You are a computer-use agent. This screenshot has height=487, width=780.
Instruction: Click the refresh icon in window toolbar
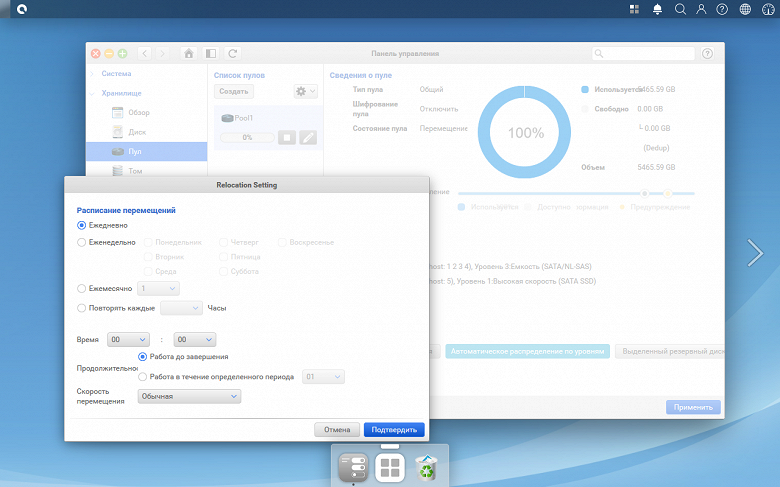[232, 53]
